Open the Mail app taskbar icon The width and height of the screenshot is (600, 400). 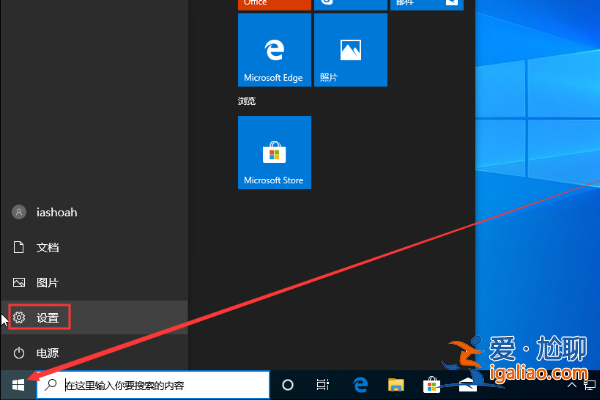(468, 385)
